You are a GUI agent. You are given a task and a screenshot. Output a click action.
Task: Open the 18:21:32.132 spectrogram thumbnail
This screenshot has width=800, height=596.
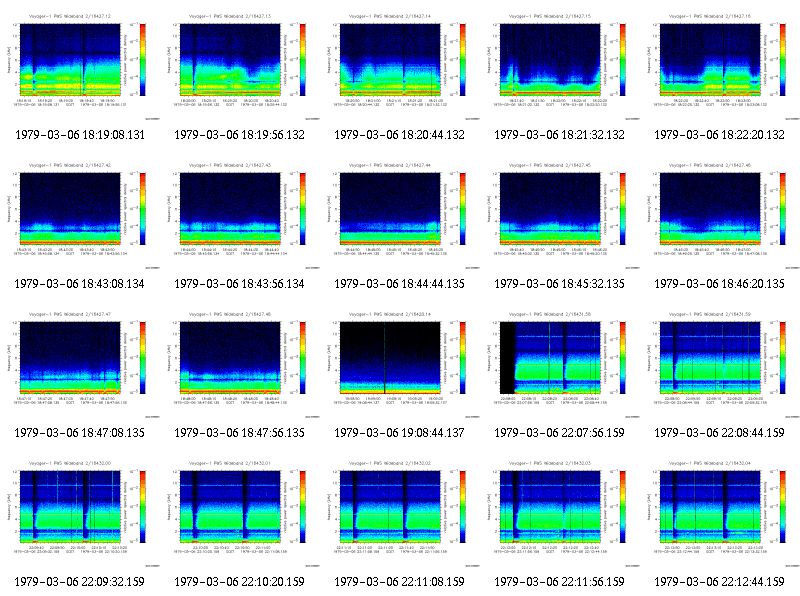560,67
